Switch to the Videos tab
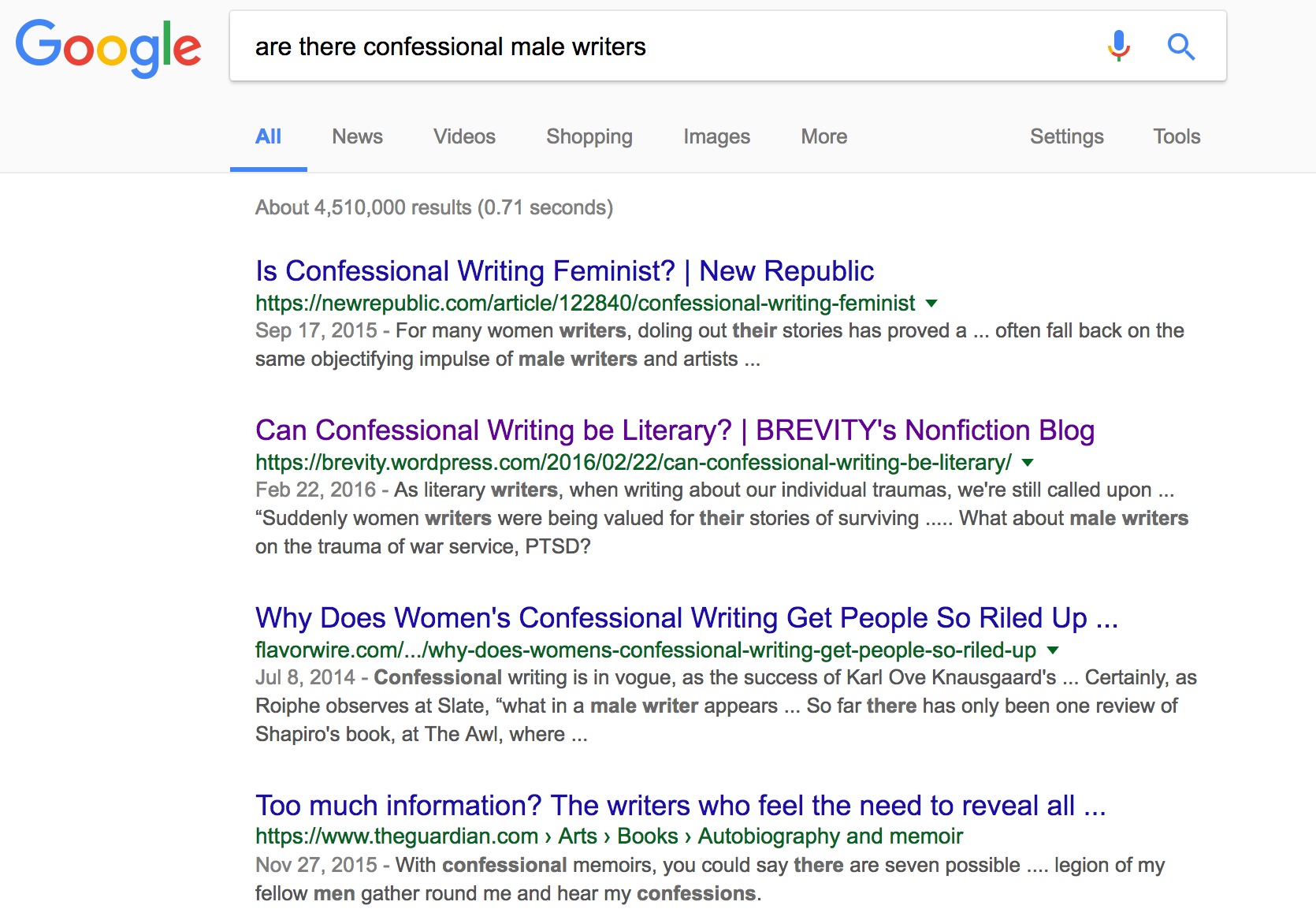Image resolution: width=1316 pixels, height=924 pixels. (464, 136)
